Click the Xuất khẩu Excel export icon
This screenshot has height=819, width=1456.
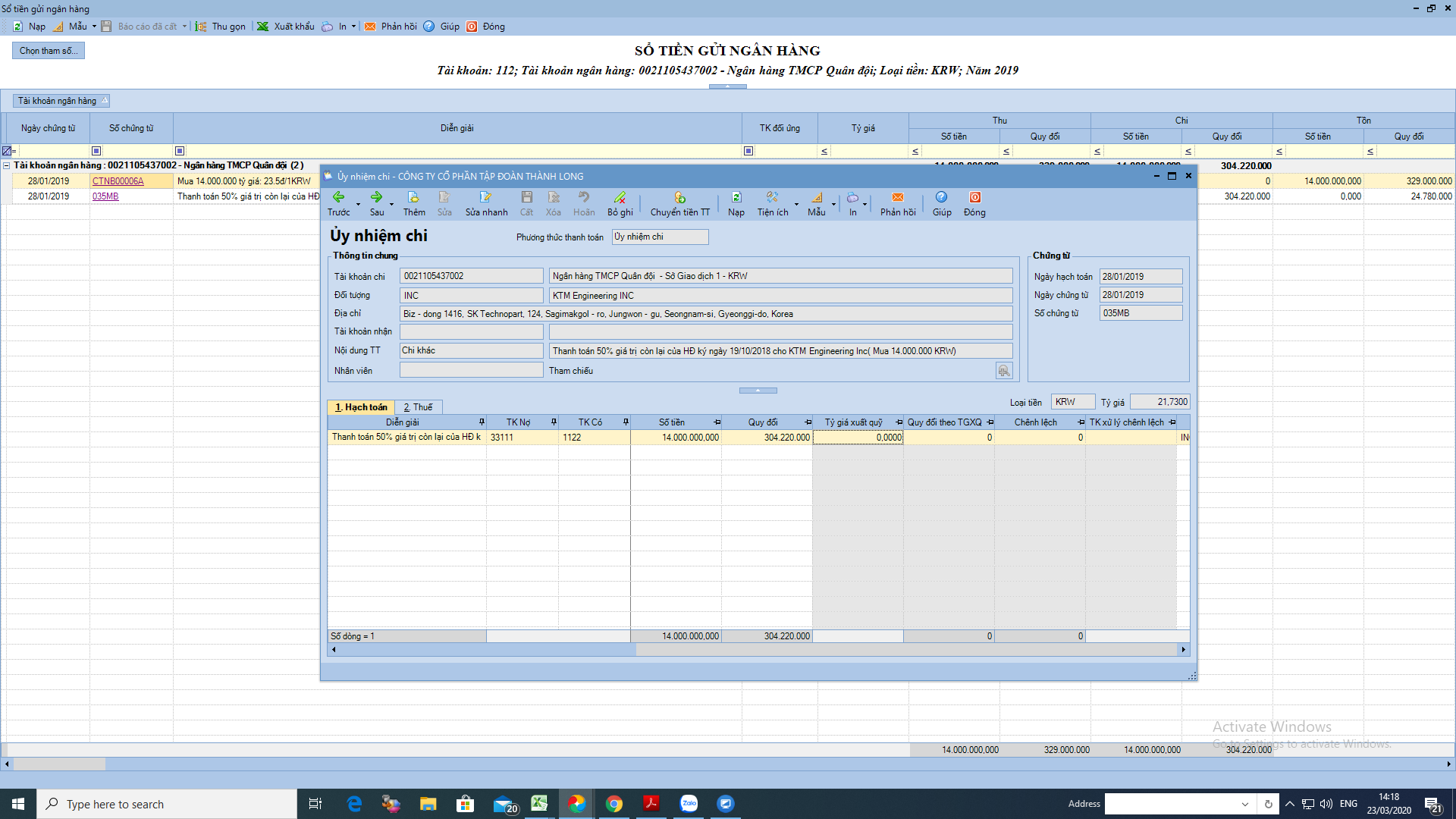coord(263,27)
